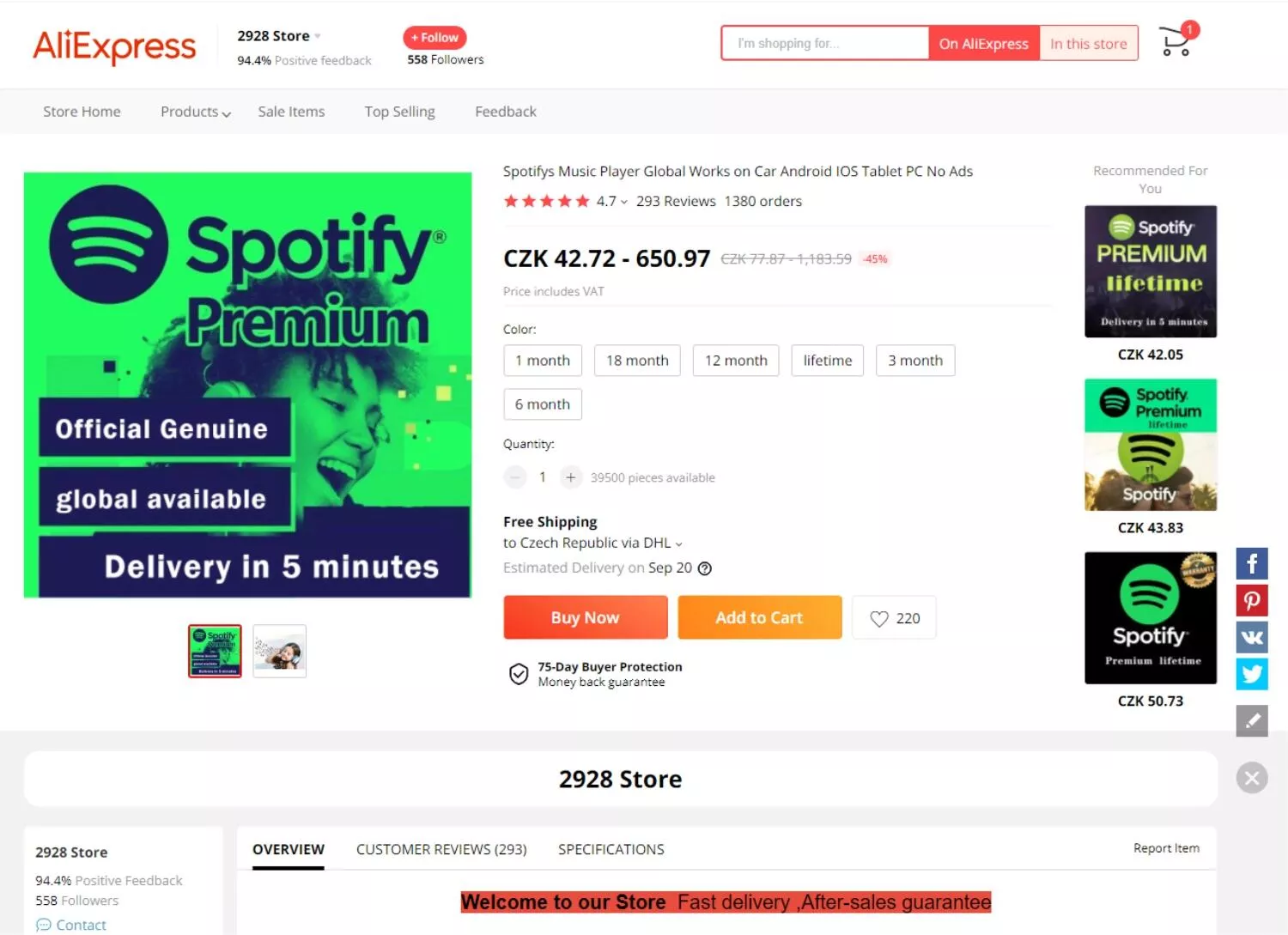Select the 12 month option
This screenshot has width=1288, height=935.
point(736,361)
